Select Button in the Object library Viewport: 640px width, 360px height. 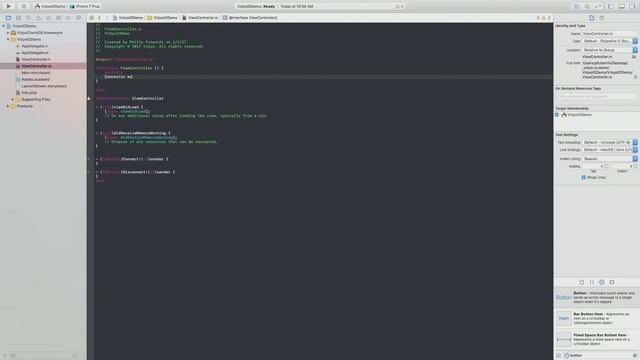click(x=597, y=297)
